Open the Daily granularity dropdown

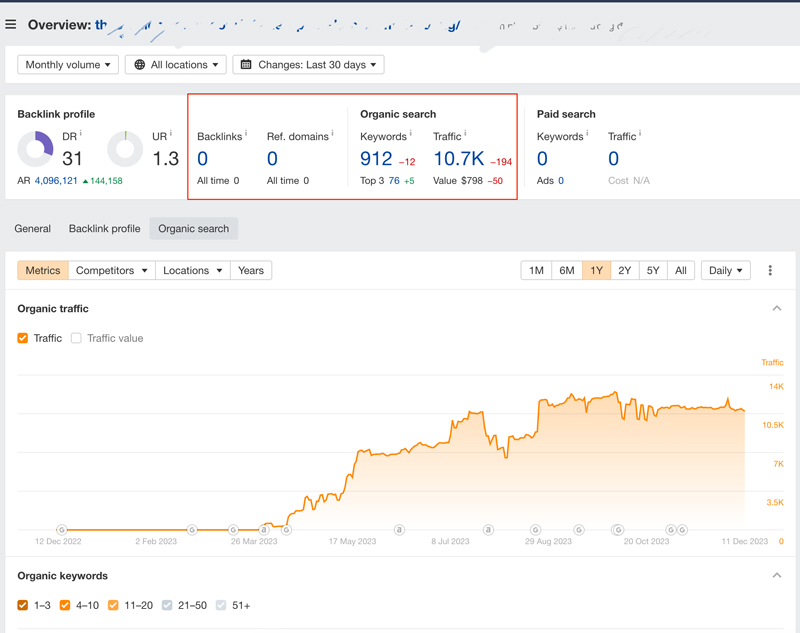[726, 270]
